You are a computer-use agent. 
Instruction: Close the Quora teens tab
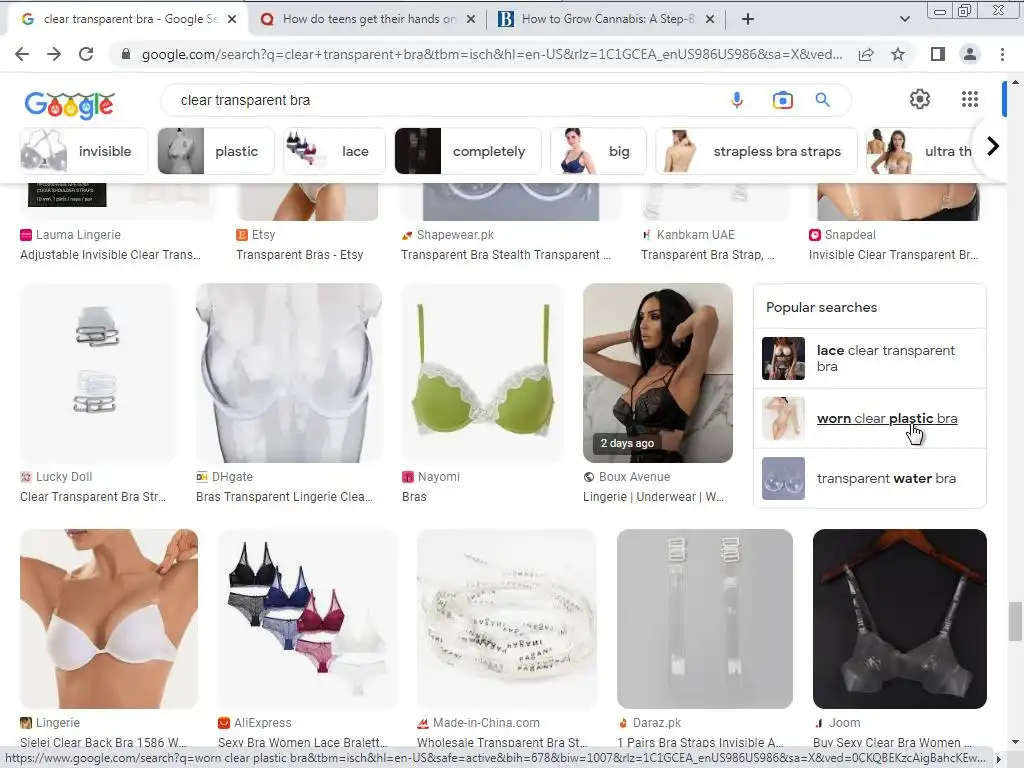tap(471, 20)
